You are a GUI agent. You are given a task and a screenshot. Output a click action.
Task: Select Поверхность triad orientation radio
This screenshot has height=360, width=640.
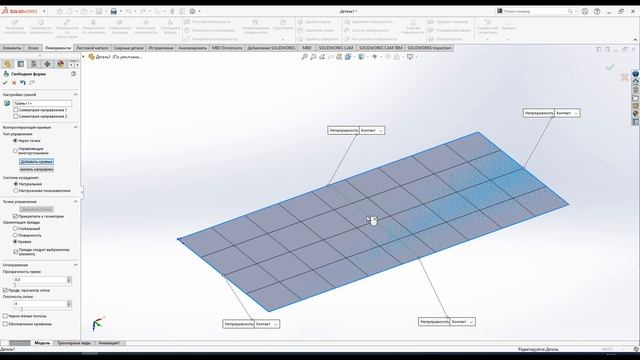(x=15, y=236)
